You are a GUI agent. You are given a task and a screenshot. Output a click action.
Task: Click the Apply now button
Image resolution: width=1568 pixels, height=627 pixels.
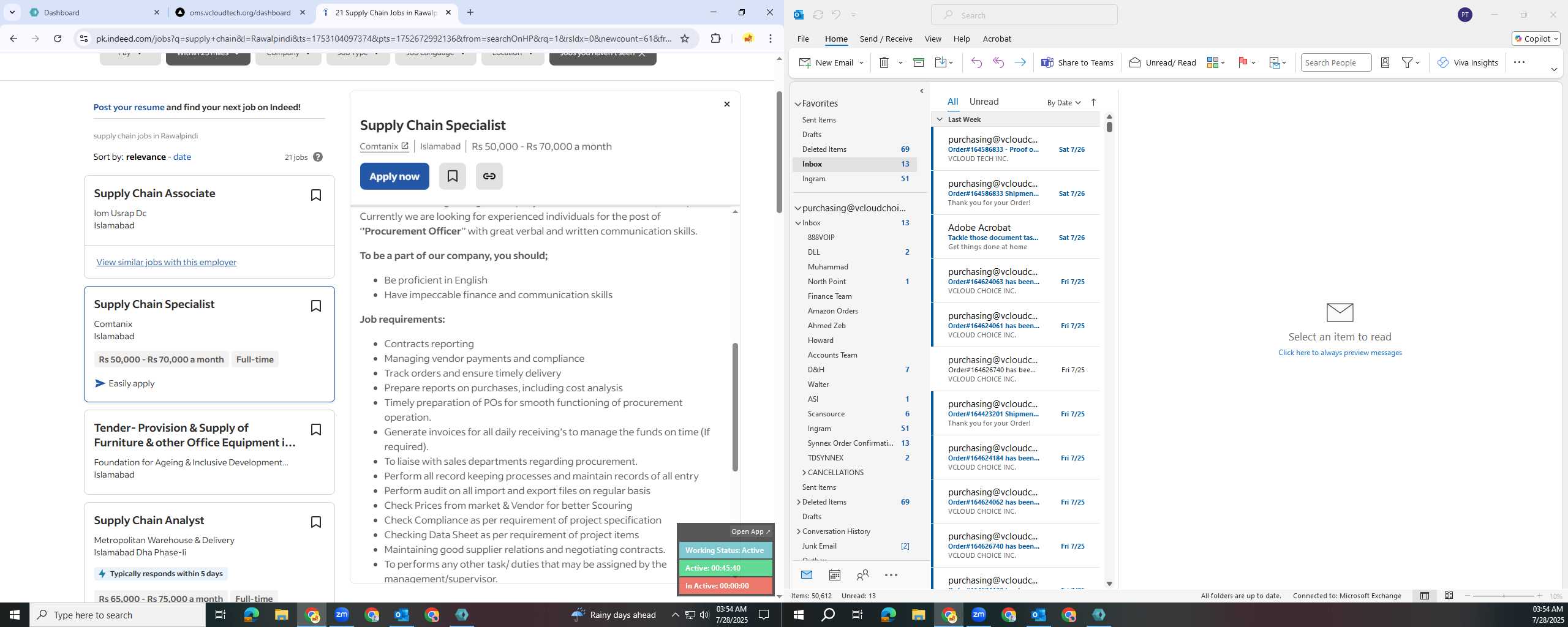394,176
